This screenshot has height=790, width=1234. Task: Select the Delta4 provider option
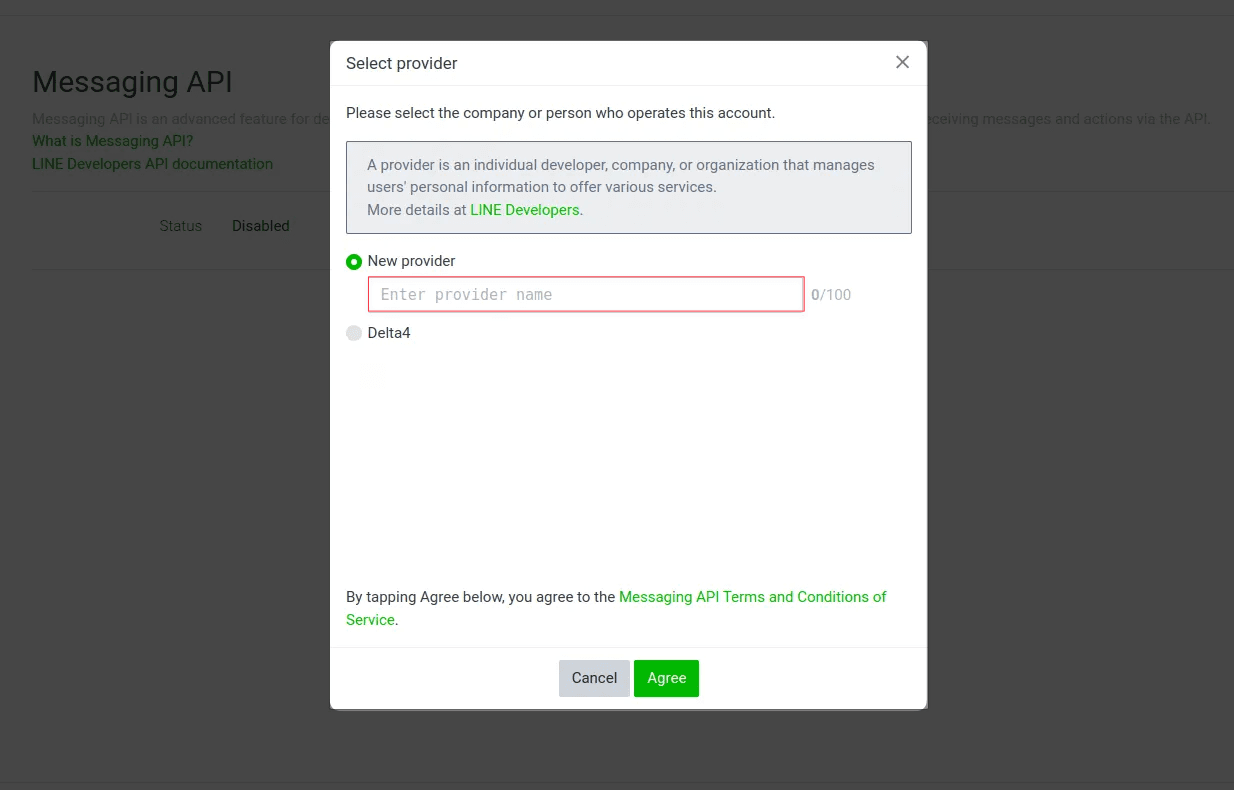click(353, 332)
